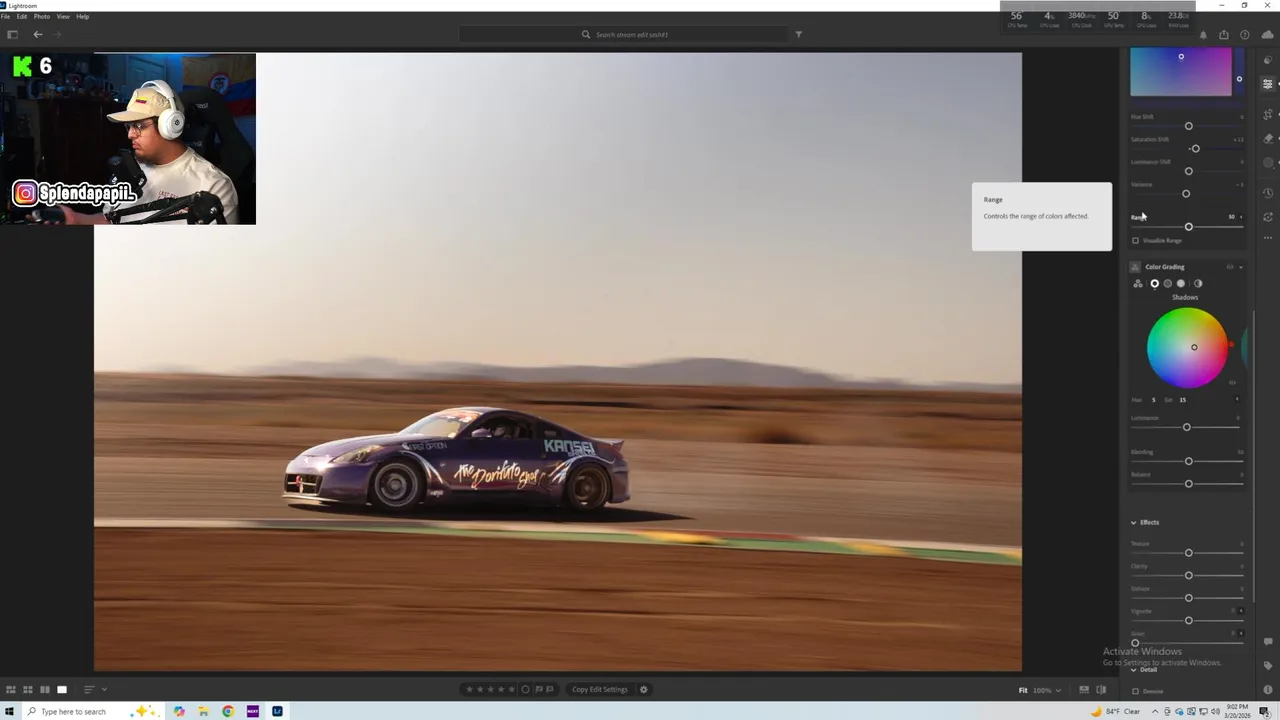The height and width of the screenshot is (720, 1280).
Task: Open the Copy Edit Settings gear icon
Action: pyautogui.click(x=644, y=689)
